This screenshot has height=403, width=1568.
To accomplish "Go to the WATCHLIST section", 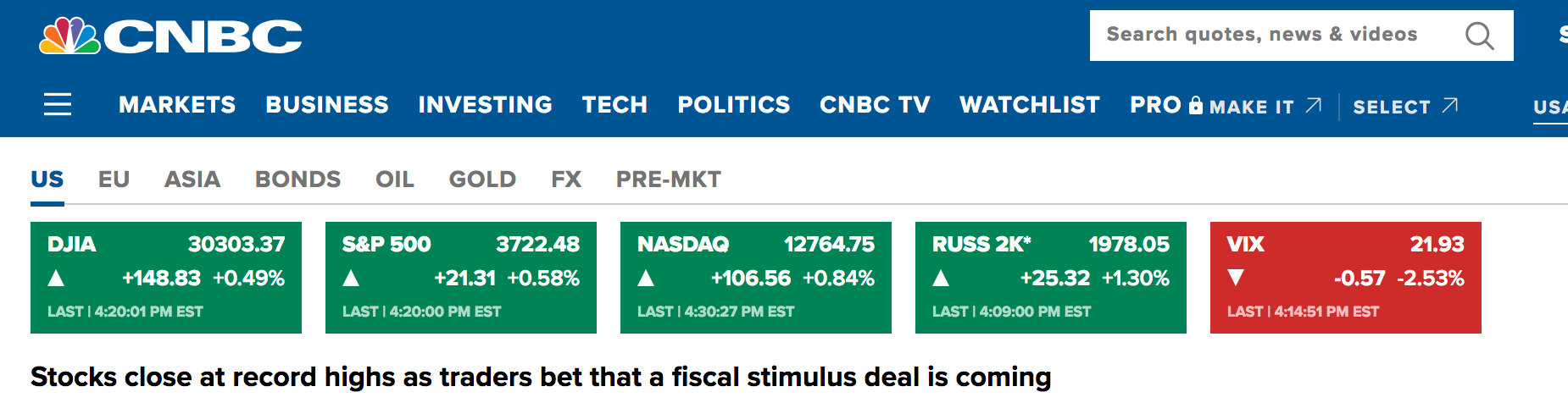I will pyautogui.click(x=1029, y=104).
